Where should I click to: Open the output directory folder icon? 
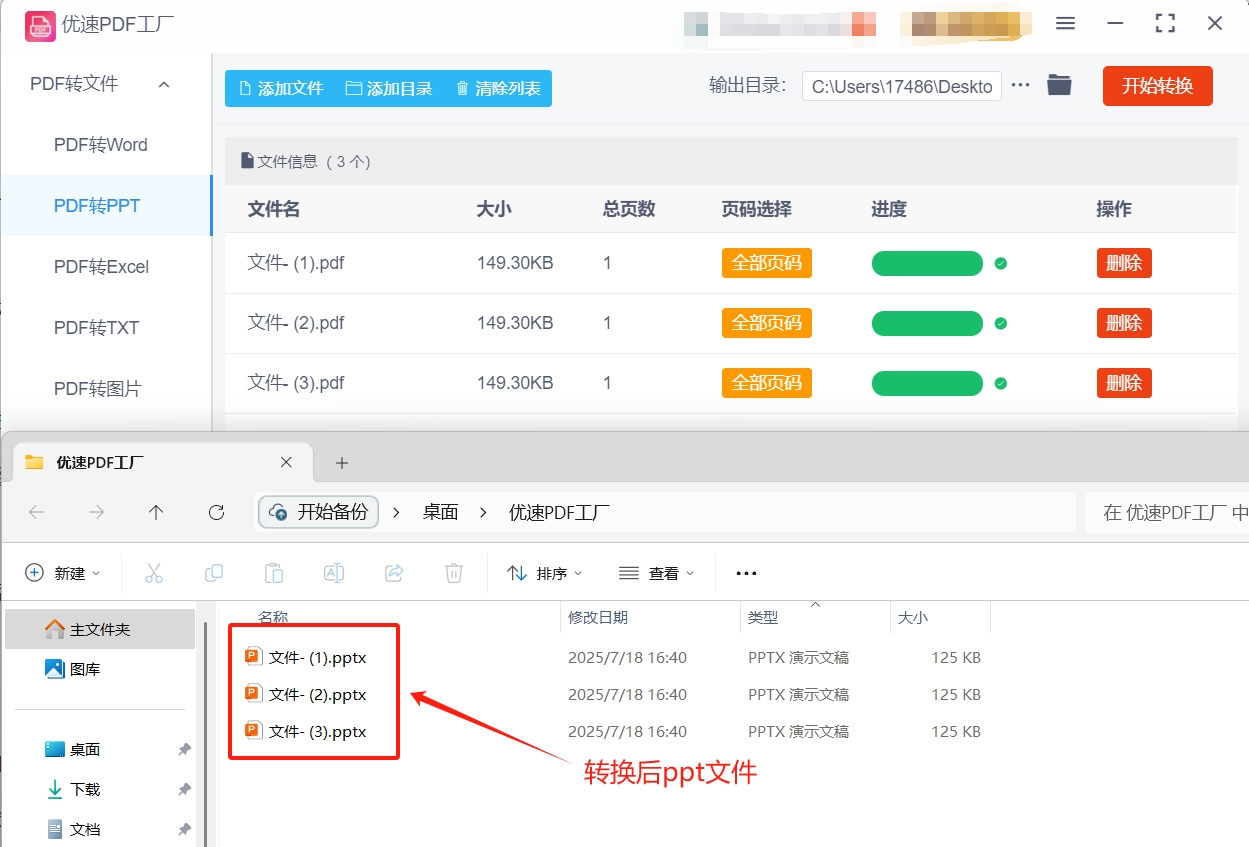[1059, 85]
